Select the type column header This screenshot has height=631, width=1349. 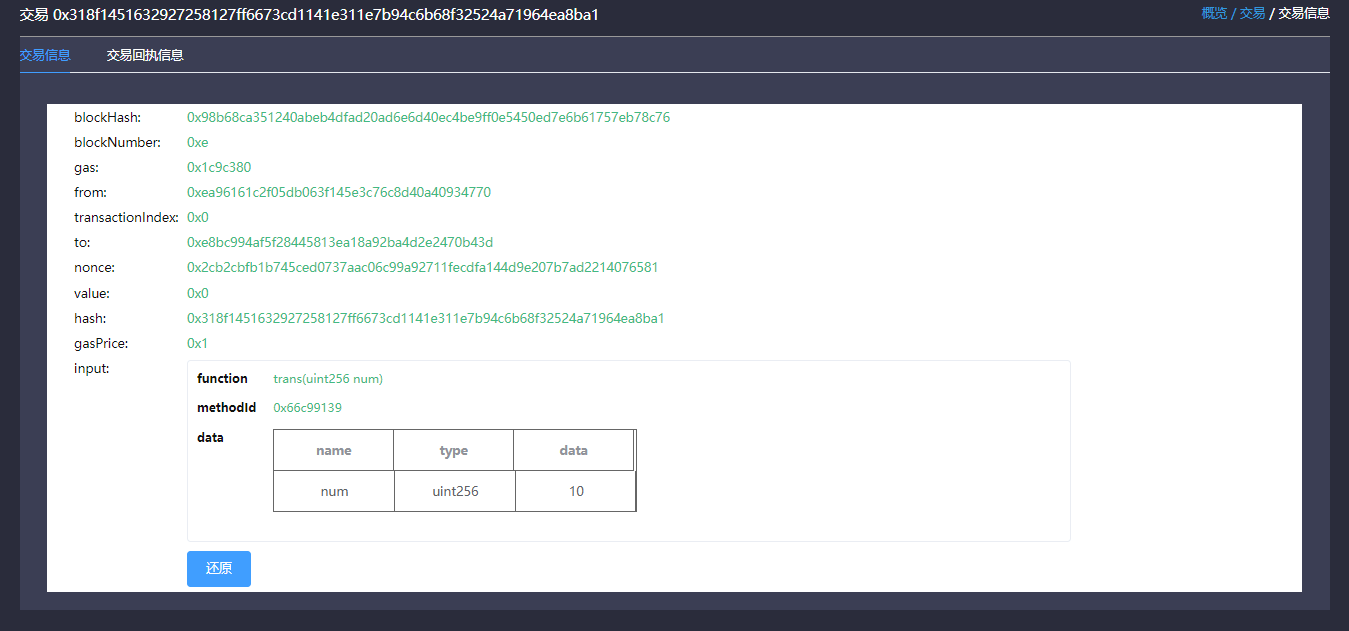[454, 450]
